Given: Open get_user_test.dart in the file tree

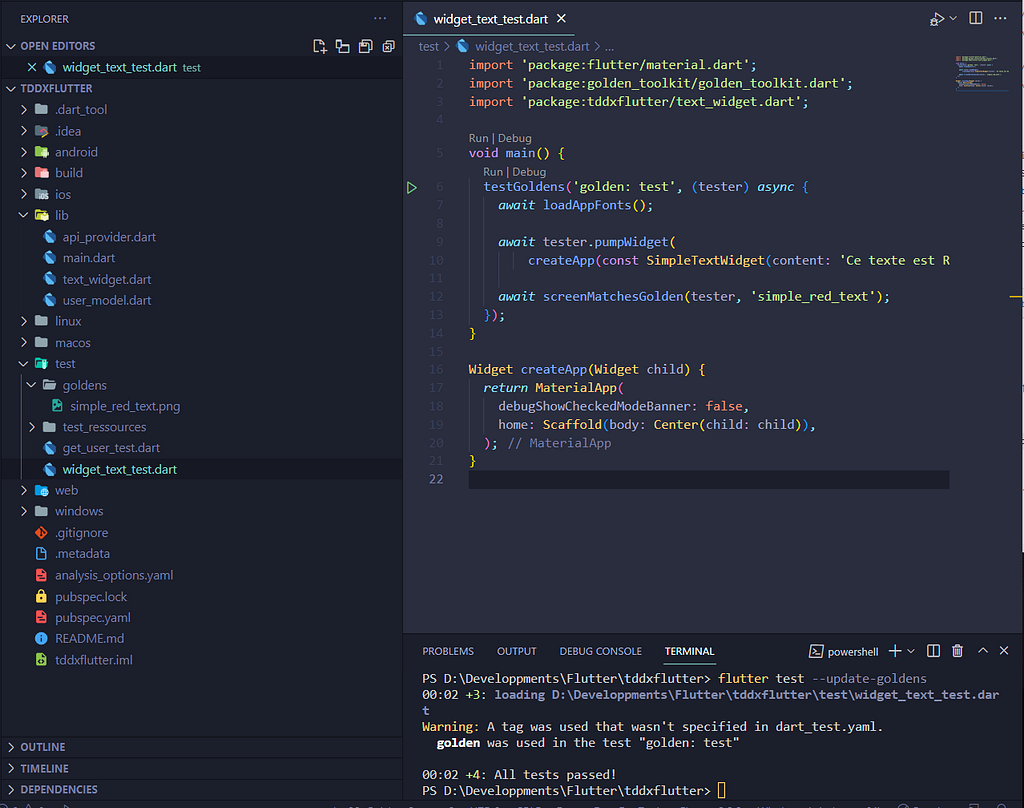Looking at the screenshot, I should pyautogui.click(x=201, y=448).
